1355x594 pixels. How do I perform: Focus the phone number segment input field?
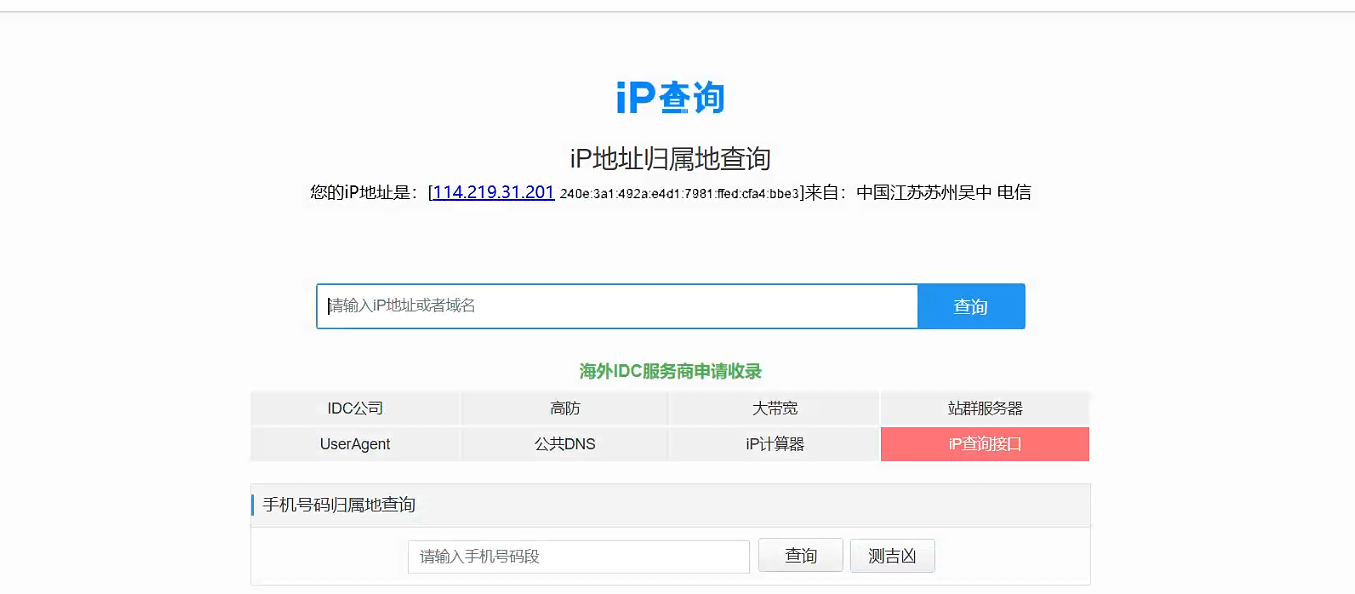(579, 557)
